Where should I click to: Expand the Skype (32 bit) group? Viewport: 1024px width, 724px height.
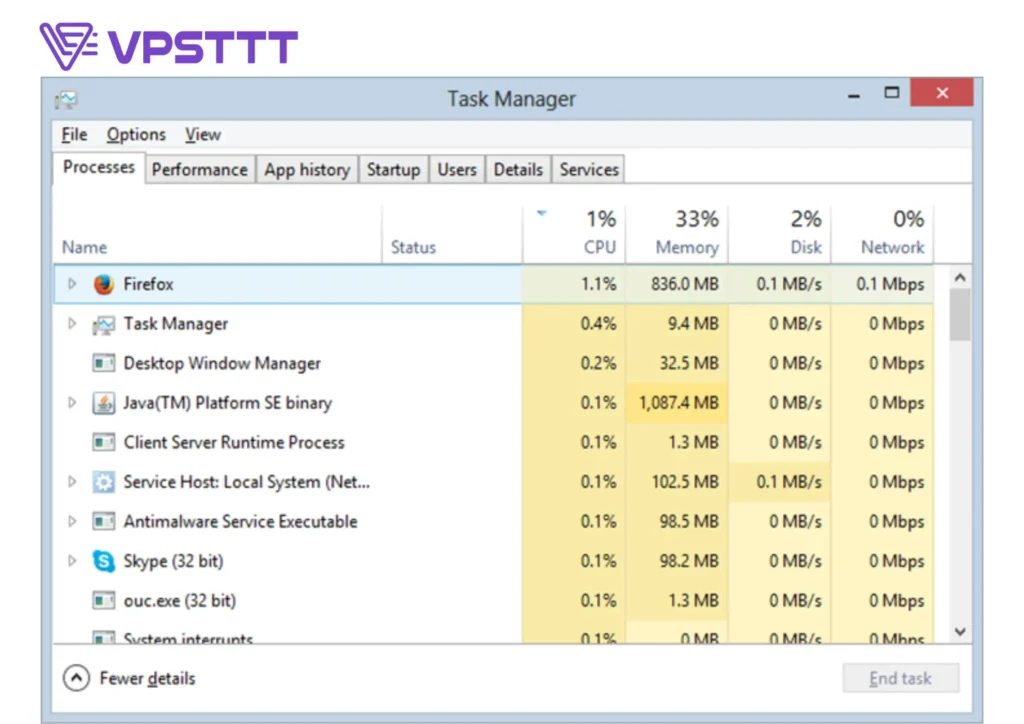point(72,561)
